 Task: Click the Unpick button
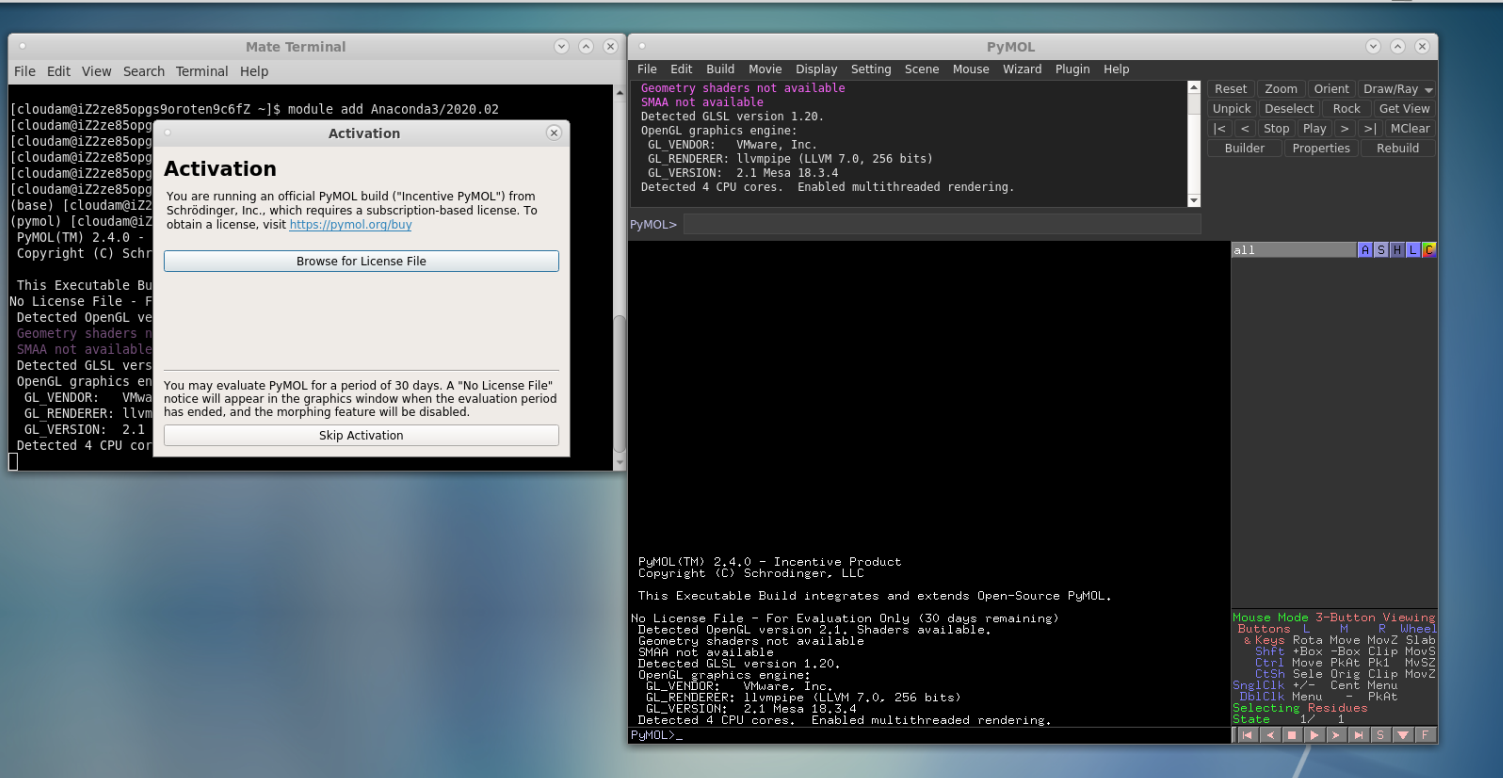tap(1232, 109)
